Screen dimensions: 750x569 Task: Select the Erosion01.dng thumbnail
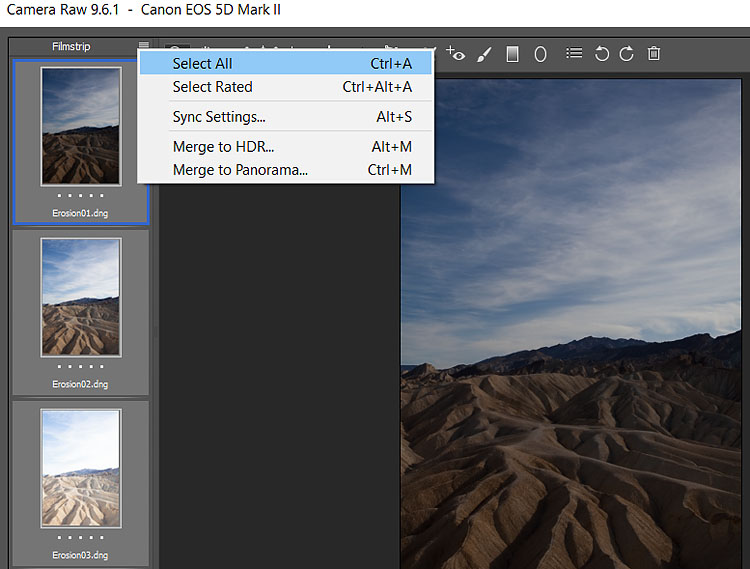81,126
